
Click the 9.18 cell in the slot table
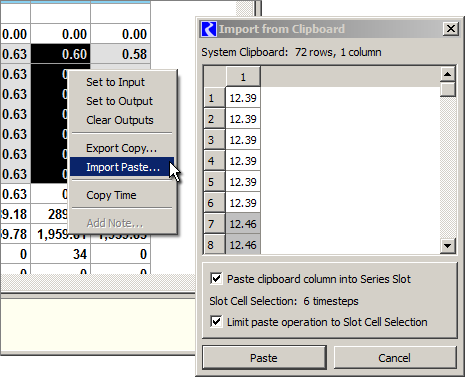click(x=15, y=214)
